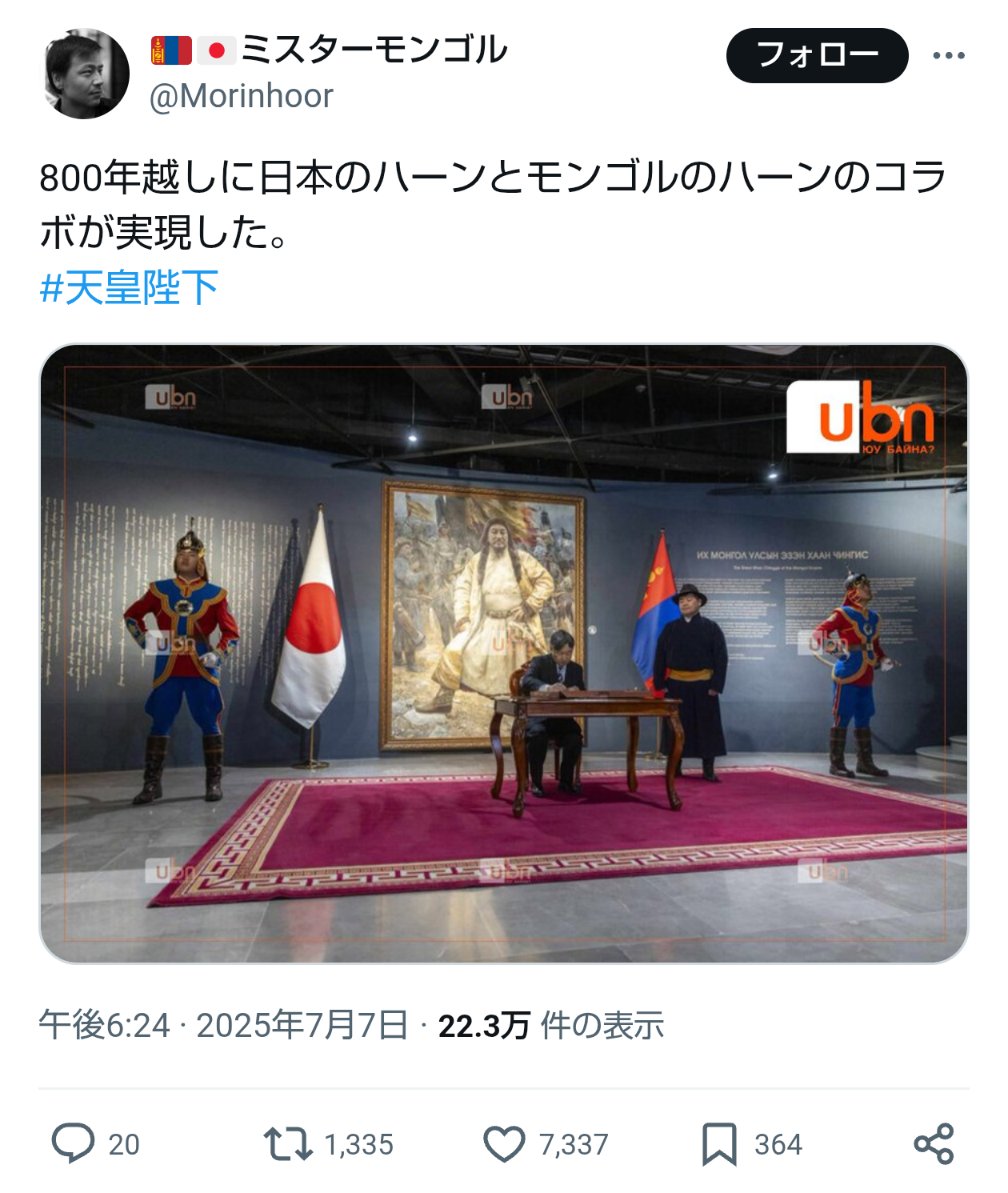Click the @Morinhoor handle
This screenshot has height=1193, width=1008.
(x=241, y=97)
